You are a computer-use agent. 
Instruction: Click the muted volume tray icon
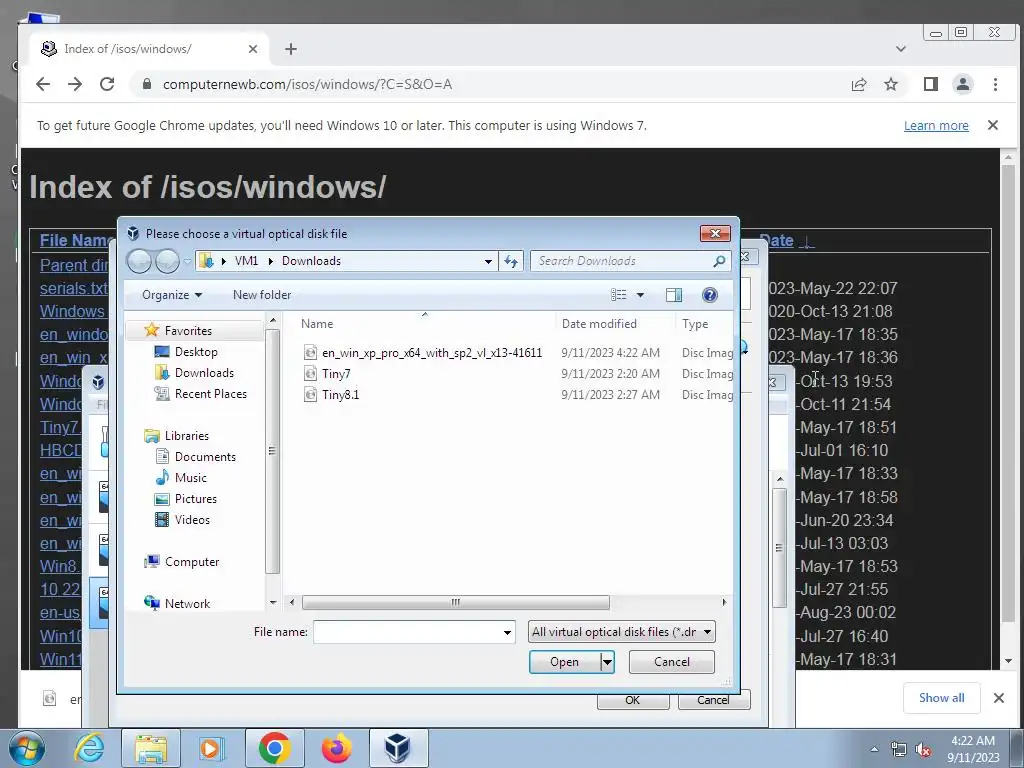[923, 749]
